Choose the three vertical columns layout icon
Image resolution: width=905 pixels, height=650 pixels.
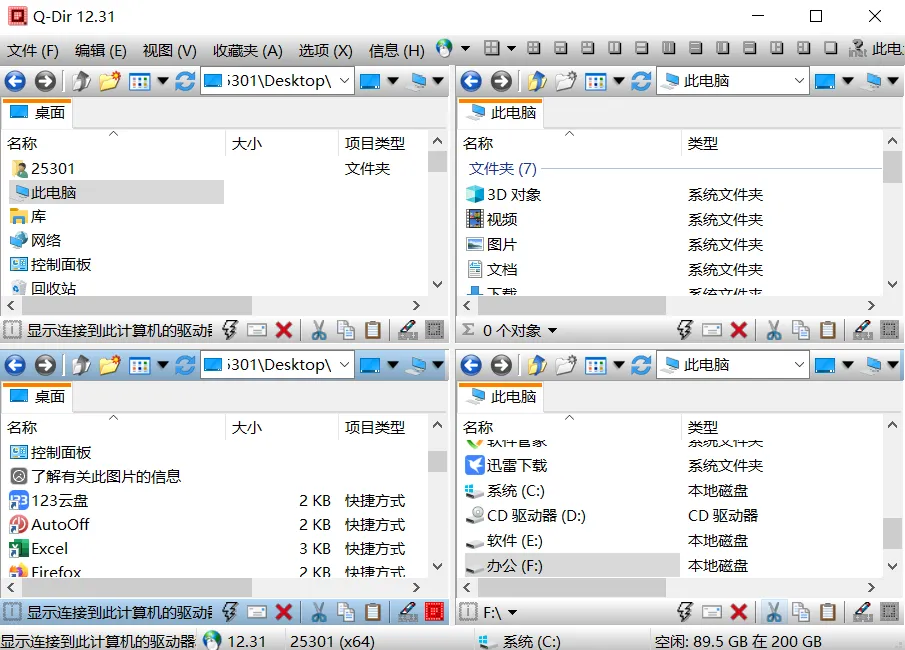pyautogui.click(x=668, y=48)
